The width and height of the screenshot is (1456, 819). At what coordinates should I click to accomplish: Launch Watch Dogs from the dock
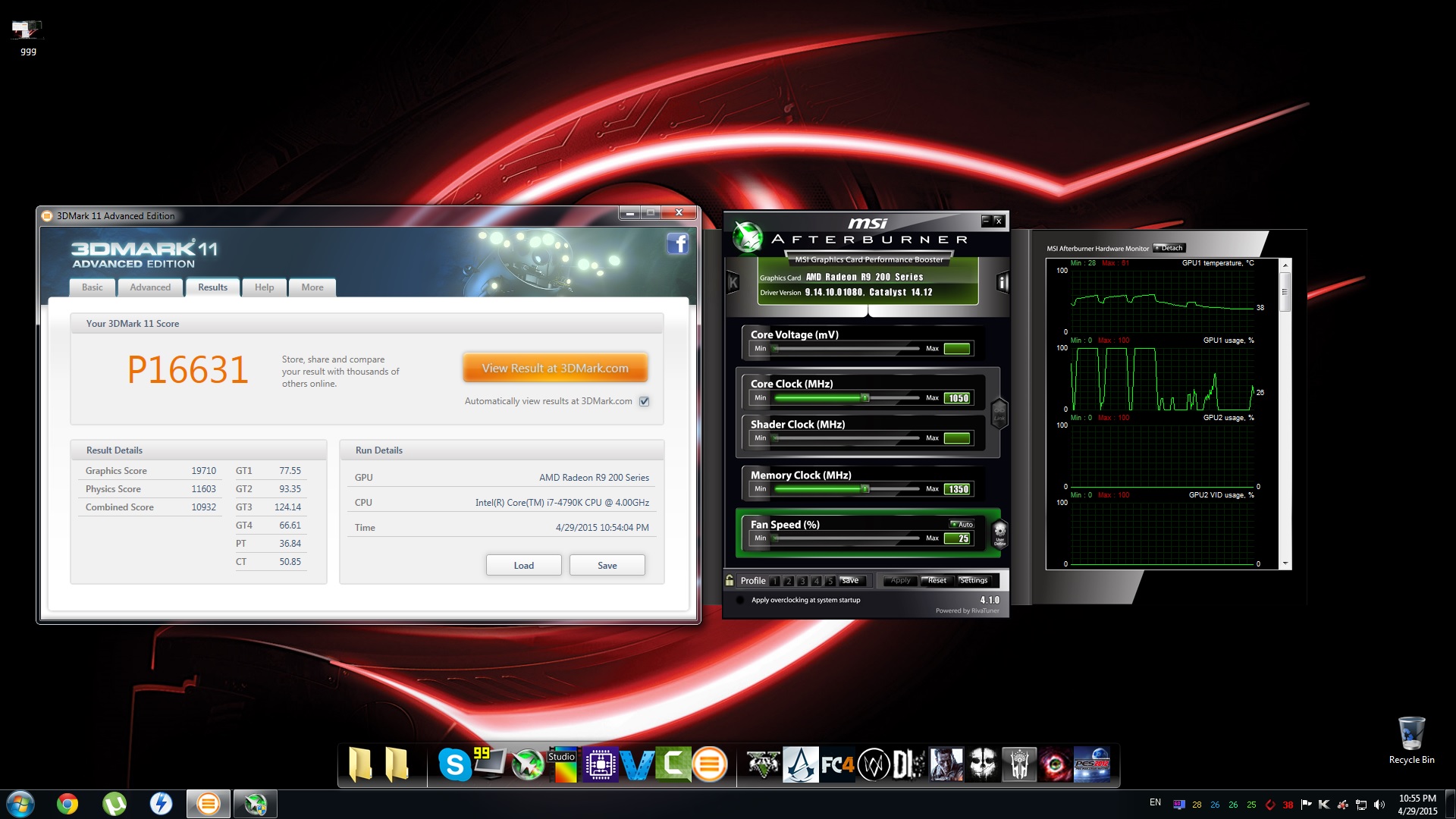point(874,764)
